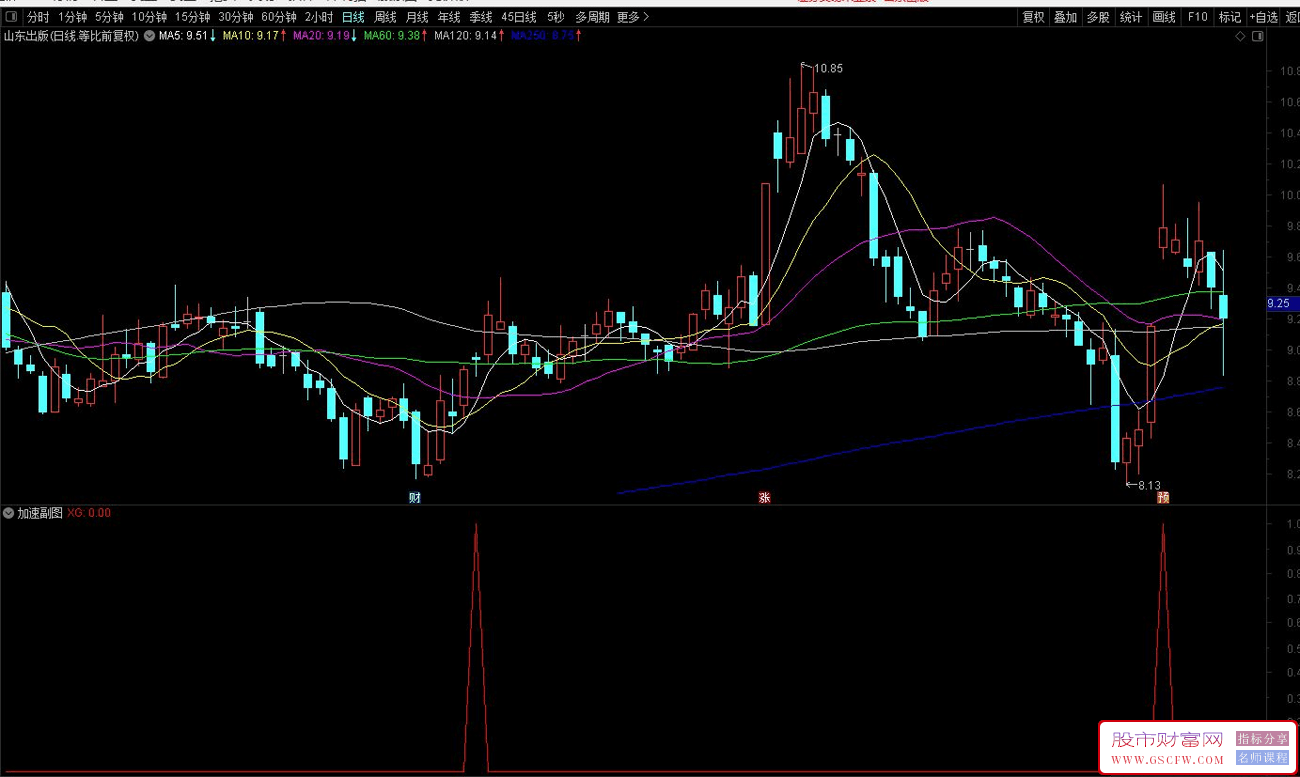Click the MA120: 9.14 indicator label
Image resolution: width=1300 pixels, height=777 pixels.
click(x=465, y=36)
